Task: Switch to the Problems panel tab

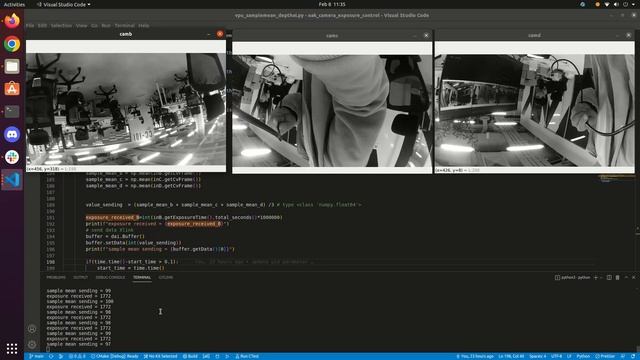Action: coord(56,278)
